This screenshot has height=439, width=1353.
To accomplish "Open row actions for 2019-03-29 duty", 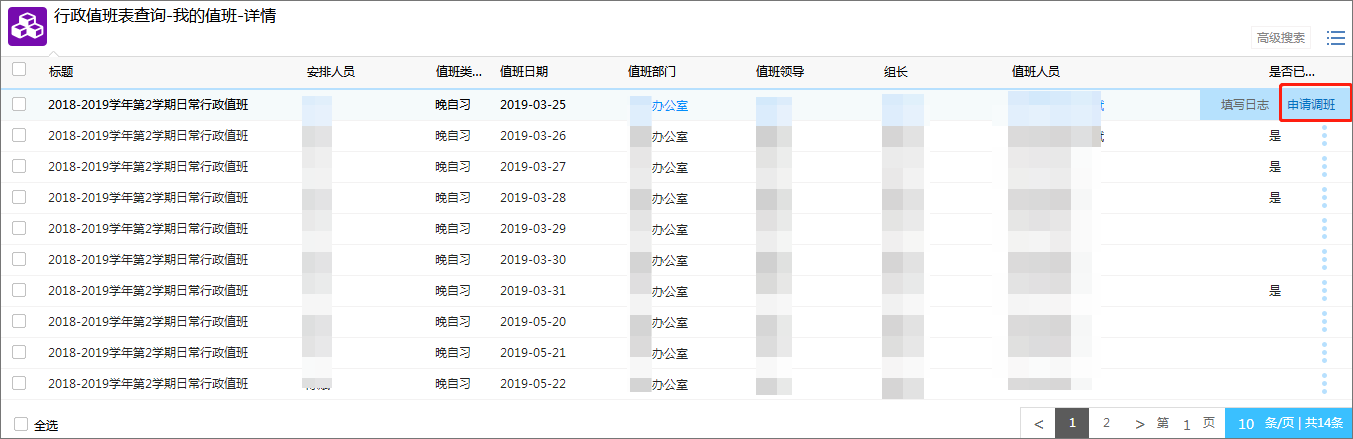I will (x=1324, y=229).
